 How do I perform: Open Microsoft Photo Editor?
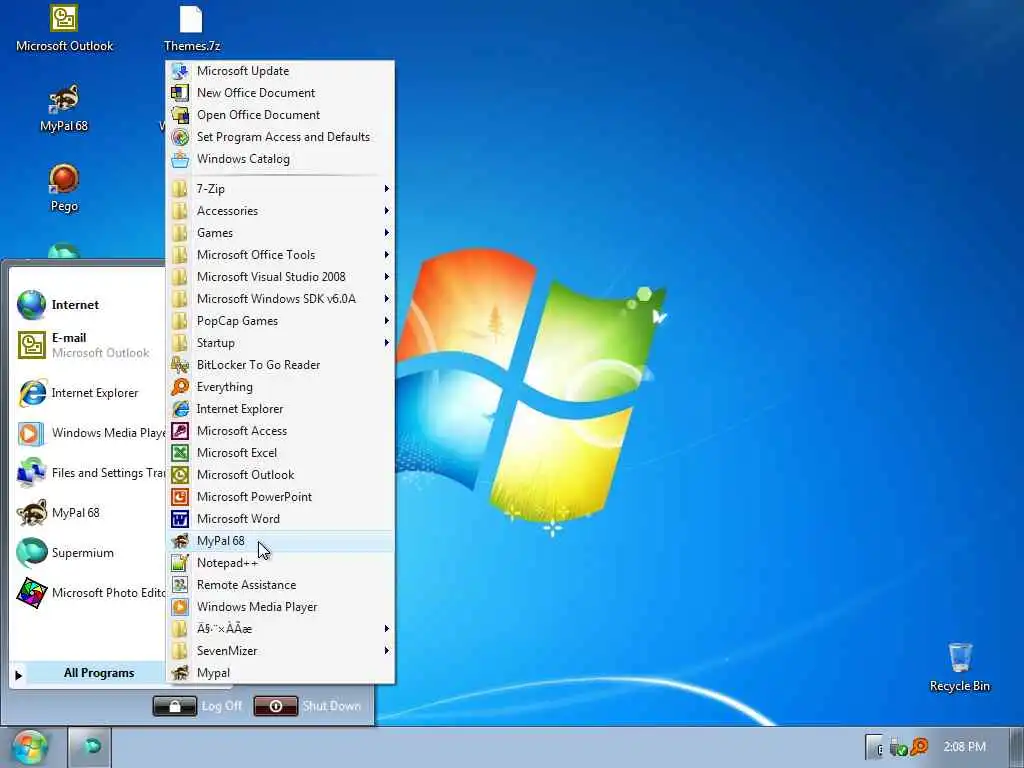point(88,593)
